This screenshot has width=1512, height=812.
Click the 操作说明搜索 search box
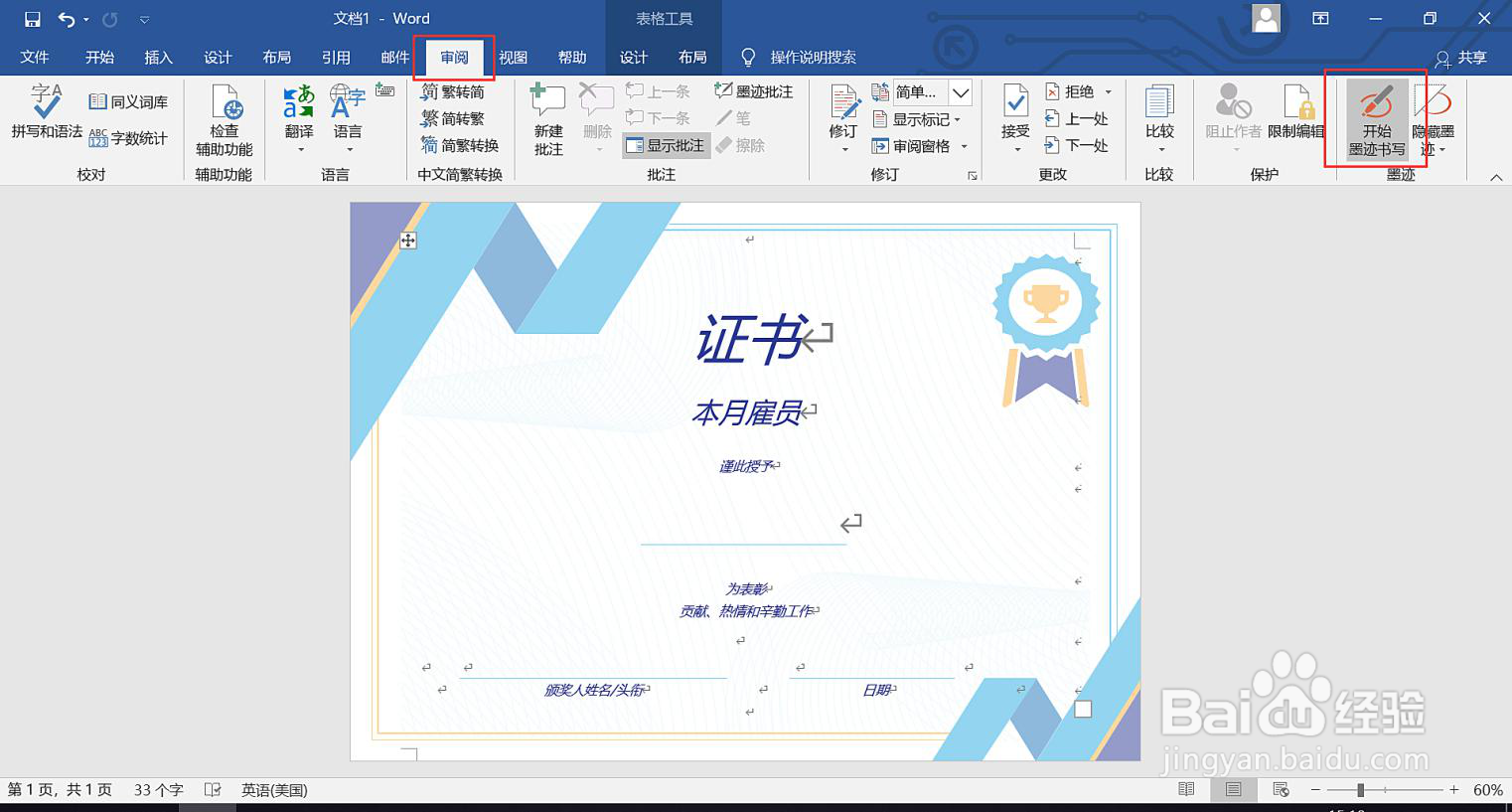815,57
